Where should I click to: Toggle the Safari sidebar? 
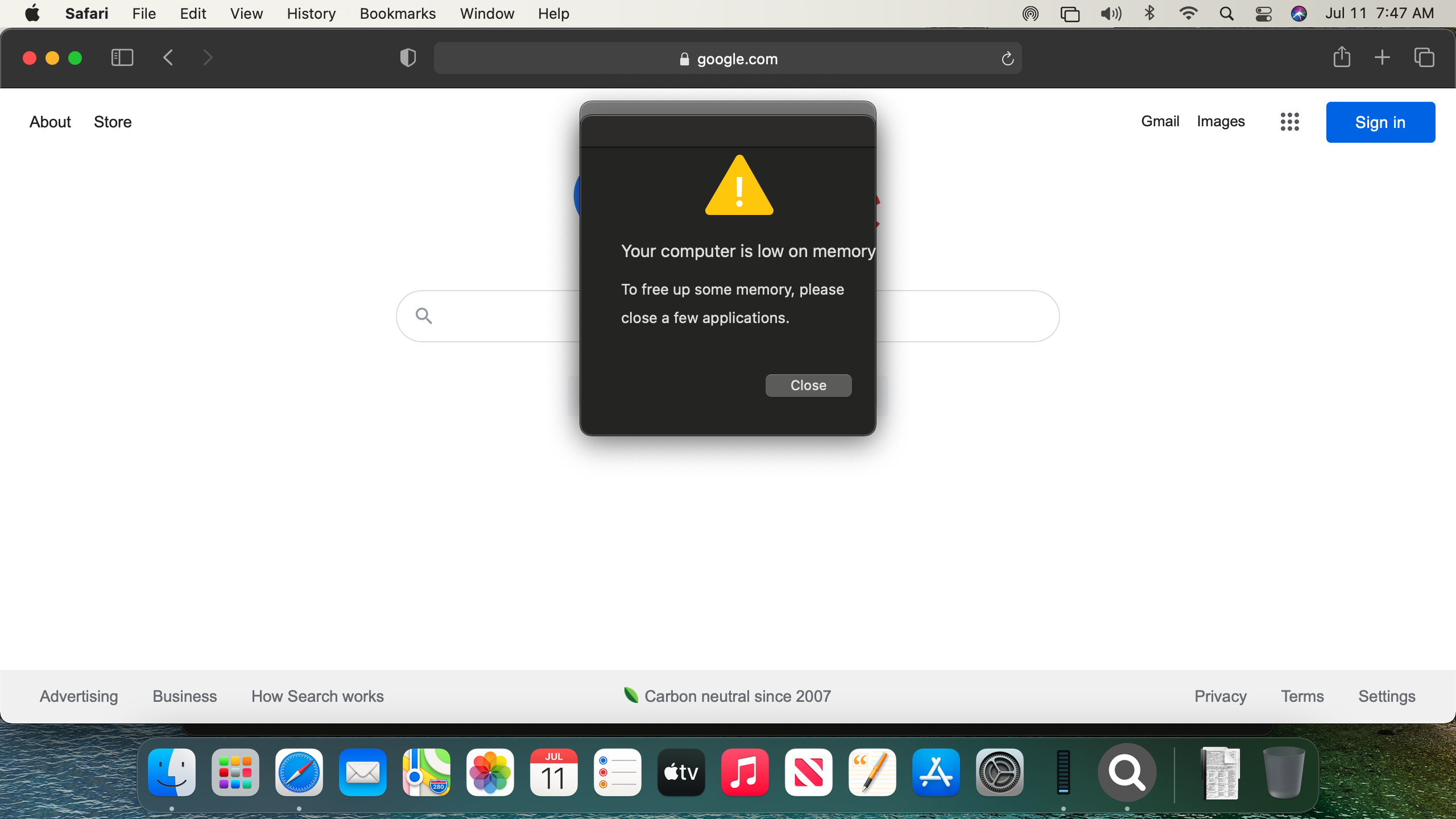pyautogui.click(x=122, y=57)
